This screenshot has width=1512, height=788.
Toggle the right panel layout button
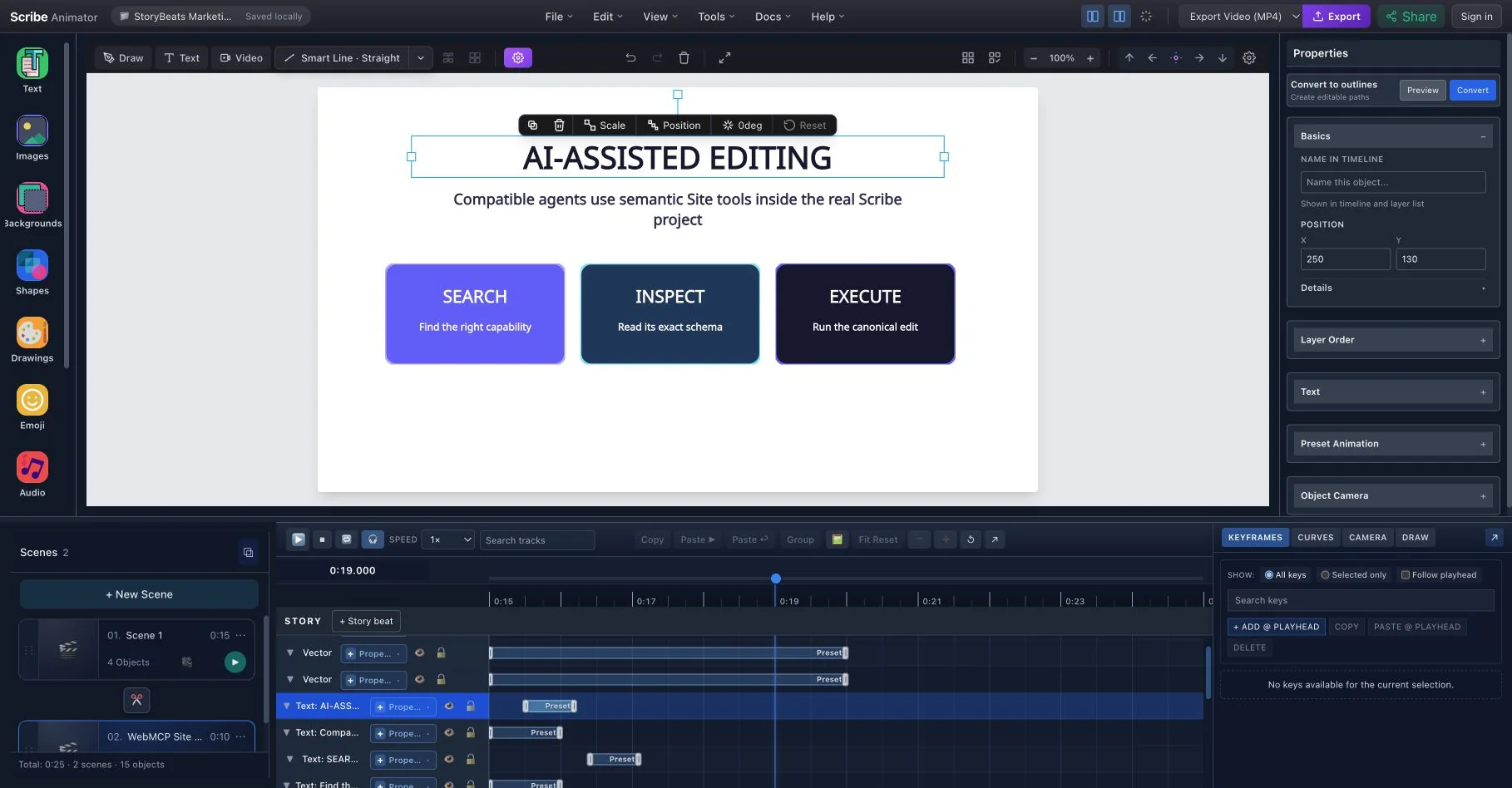click(1119, 16)
